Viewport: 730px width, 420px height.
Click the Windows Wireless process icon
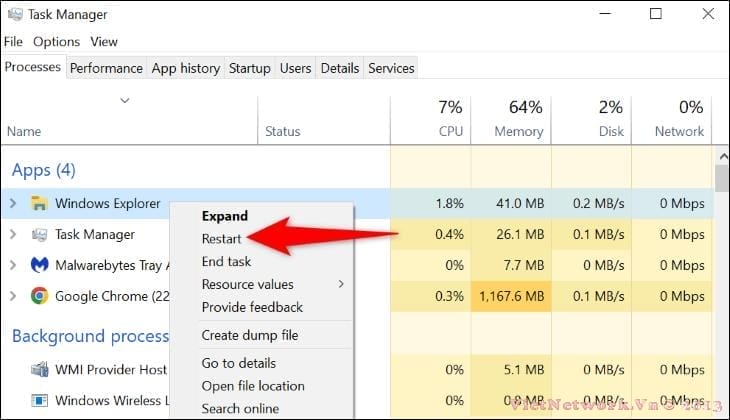point(40,401)
